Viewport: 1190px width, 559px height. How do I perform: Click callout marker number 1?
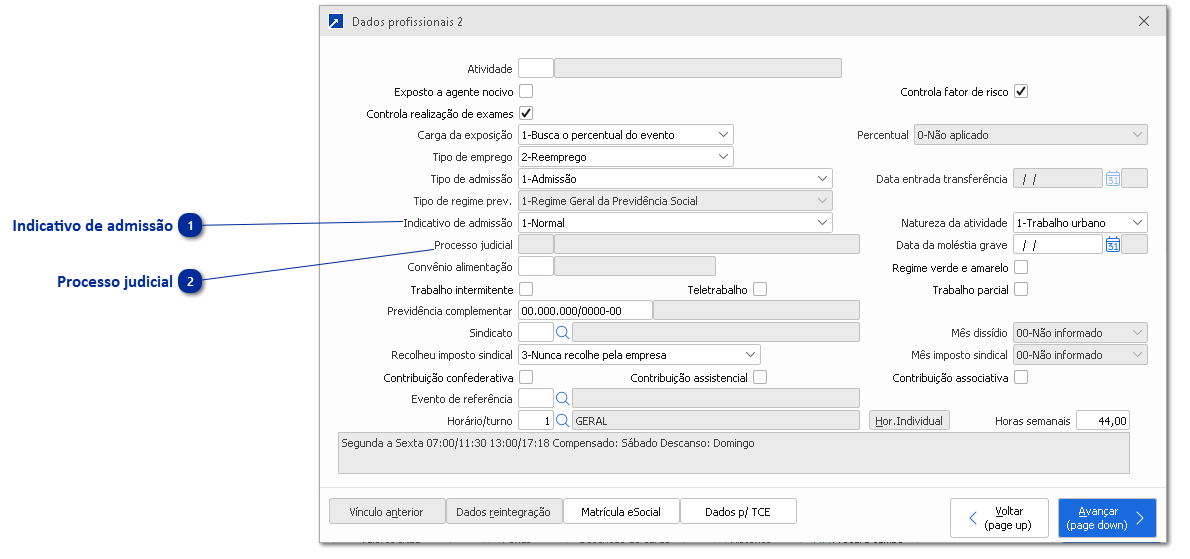coord(191,227)
